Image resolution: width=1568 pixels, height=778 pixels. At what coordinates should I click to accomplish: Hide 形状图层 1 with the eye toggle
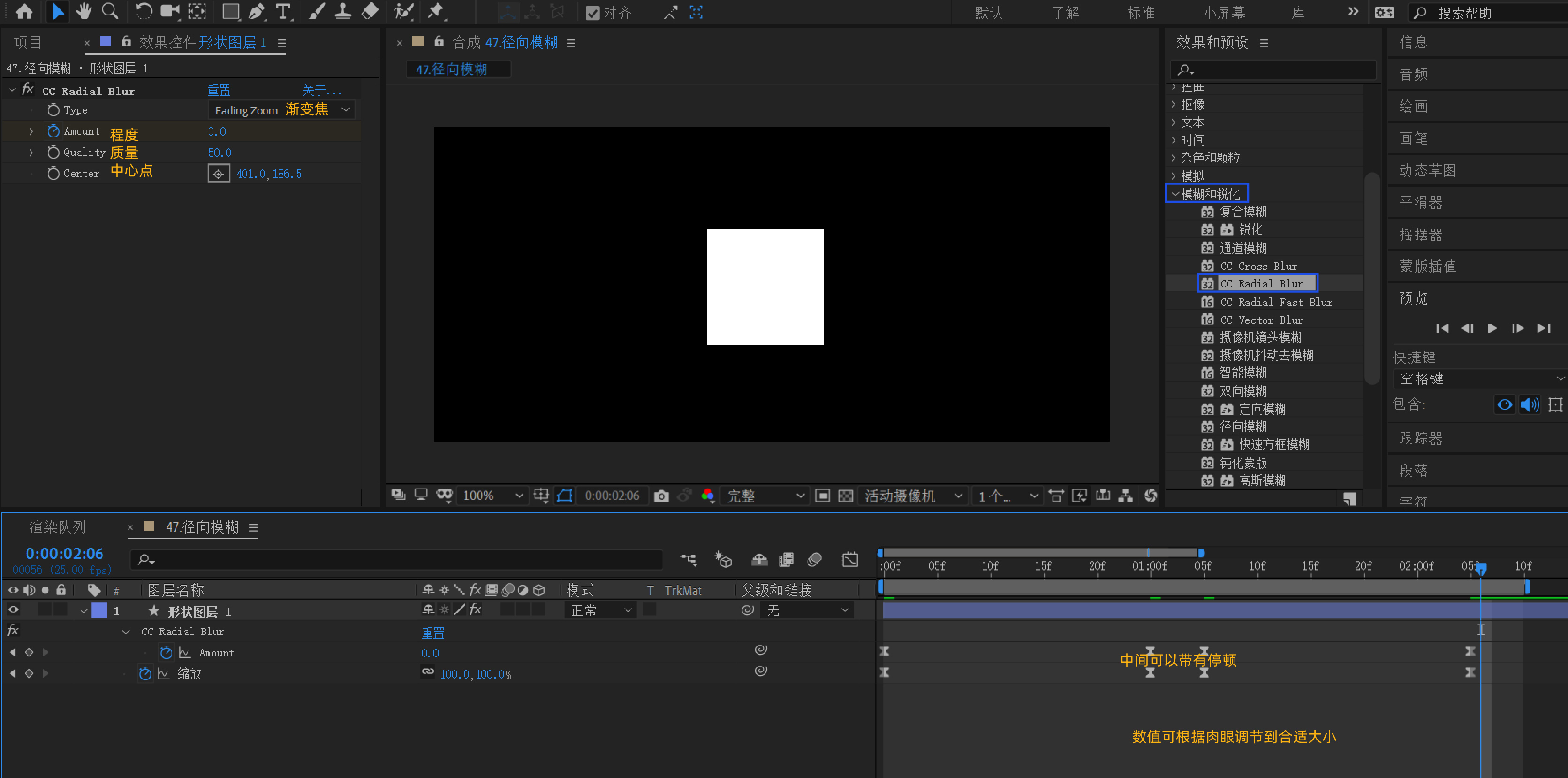click(14, 610)
